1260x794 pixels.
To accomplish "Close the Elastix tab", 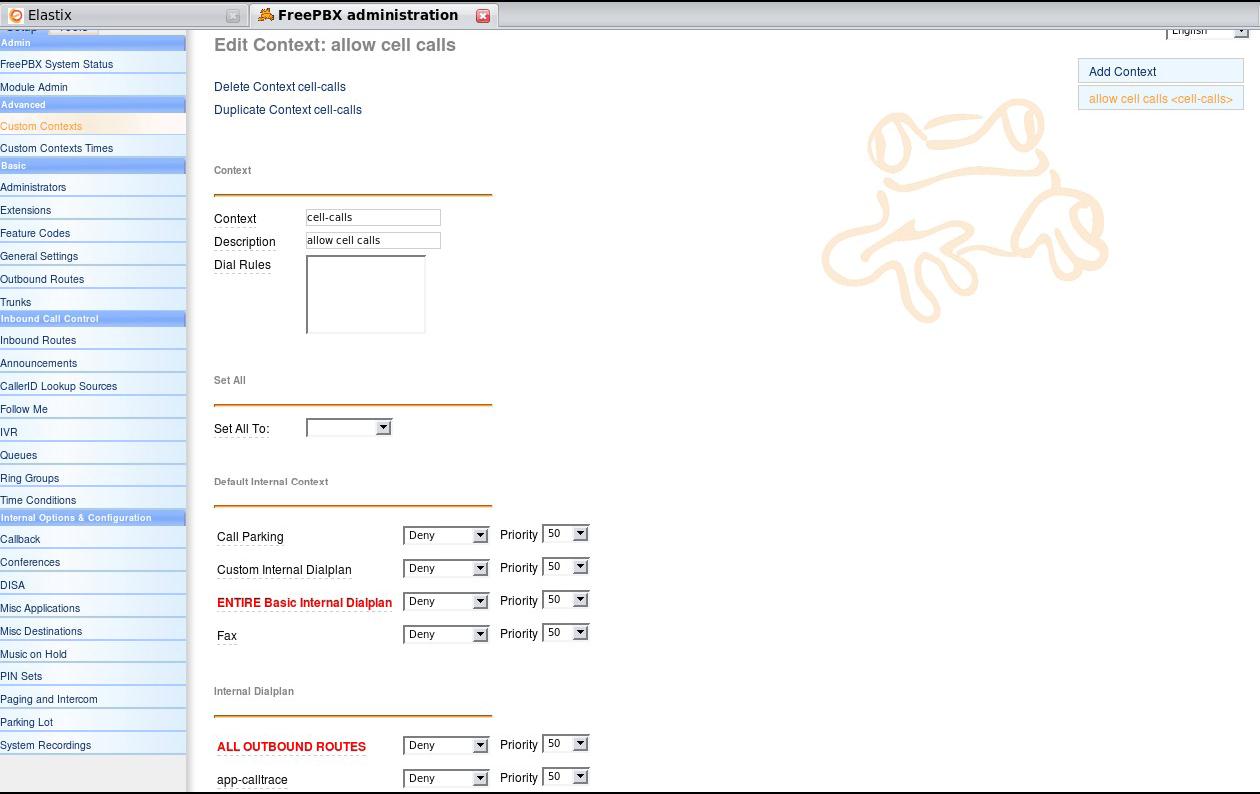I will (233, 16).
